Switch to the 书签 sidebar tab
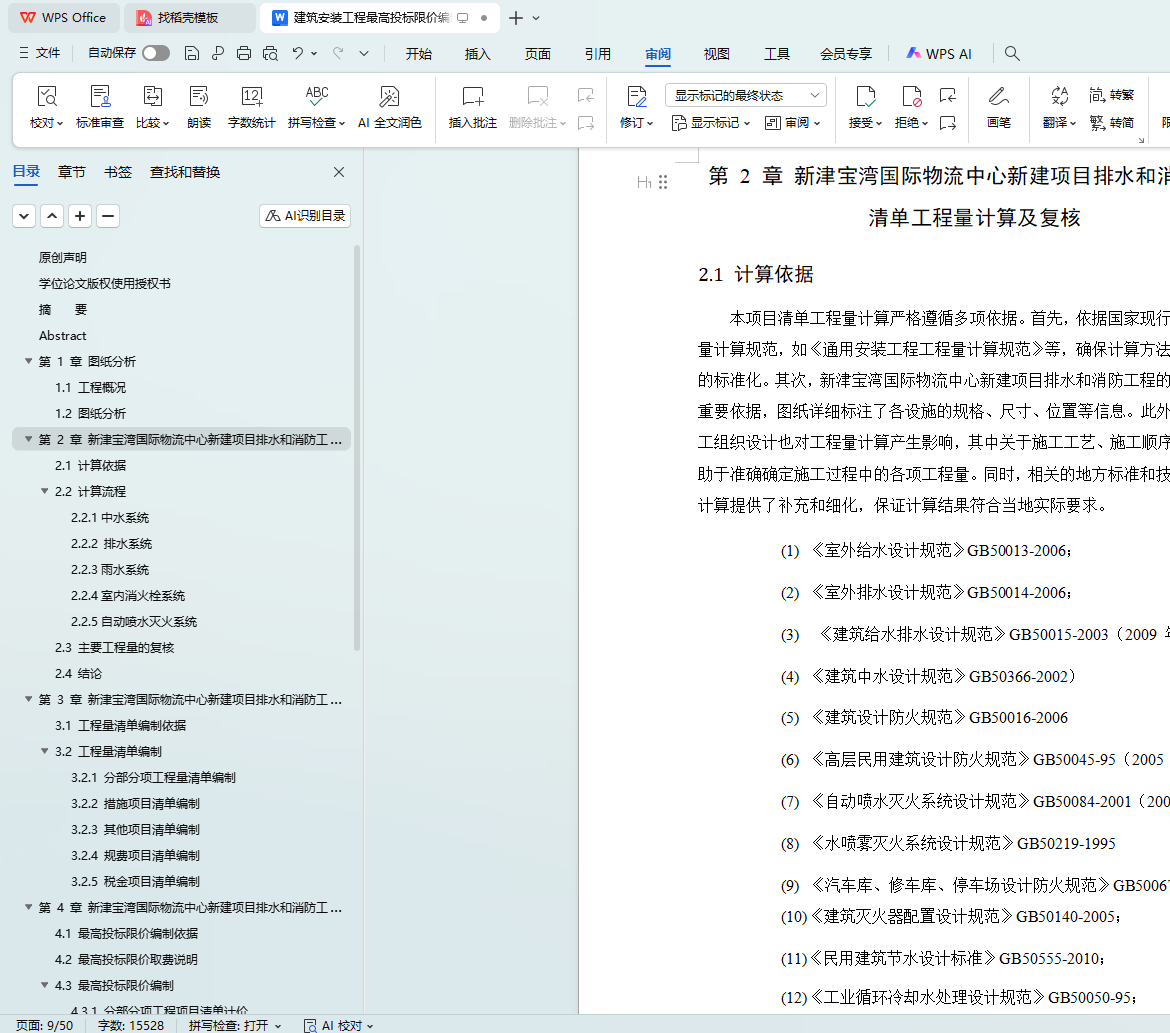Viewport: 1170px width, 1033px height. tap(117, 172)
